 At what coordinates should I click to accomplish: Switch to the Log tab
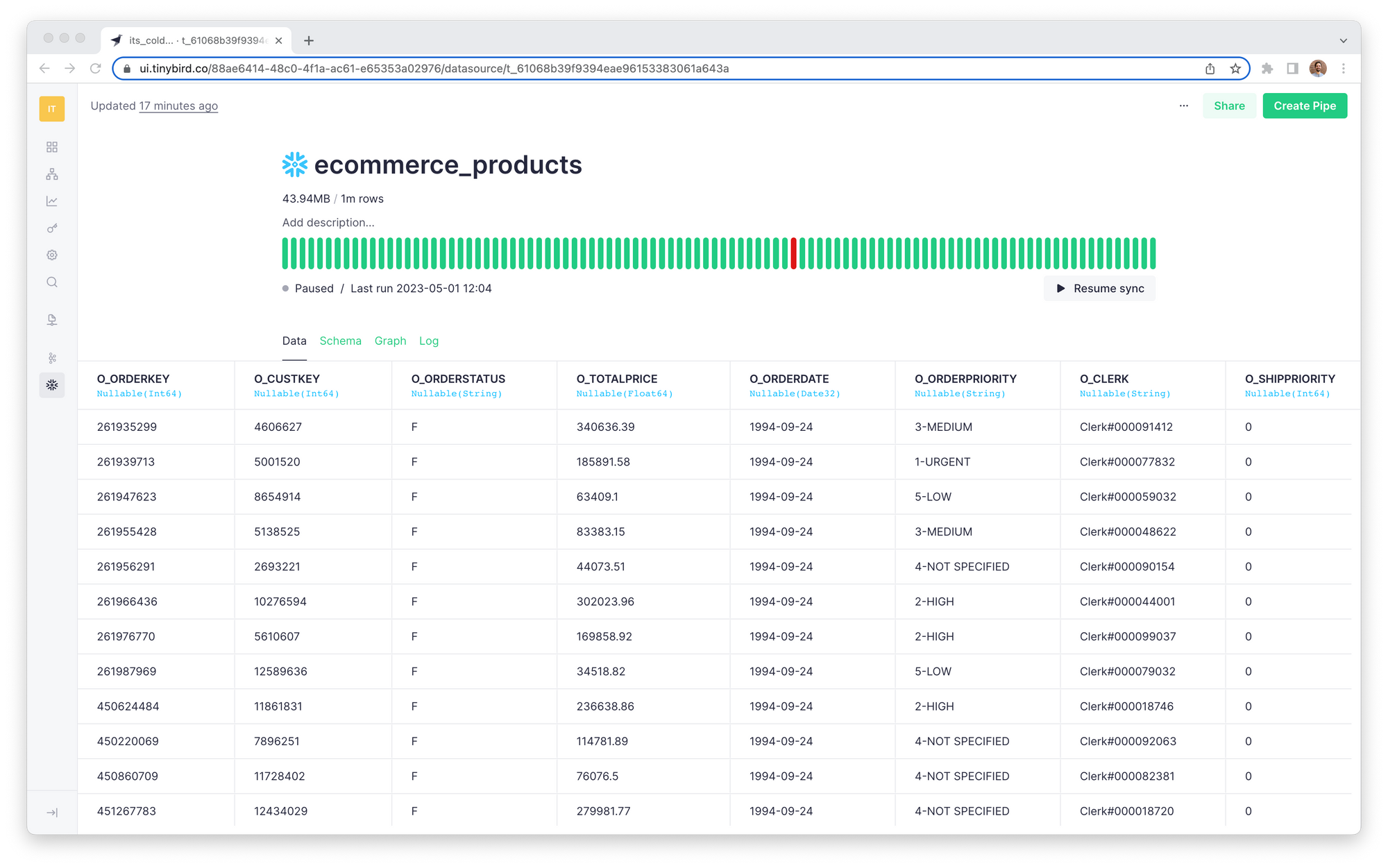tap(428, 341)
